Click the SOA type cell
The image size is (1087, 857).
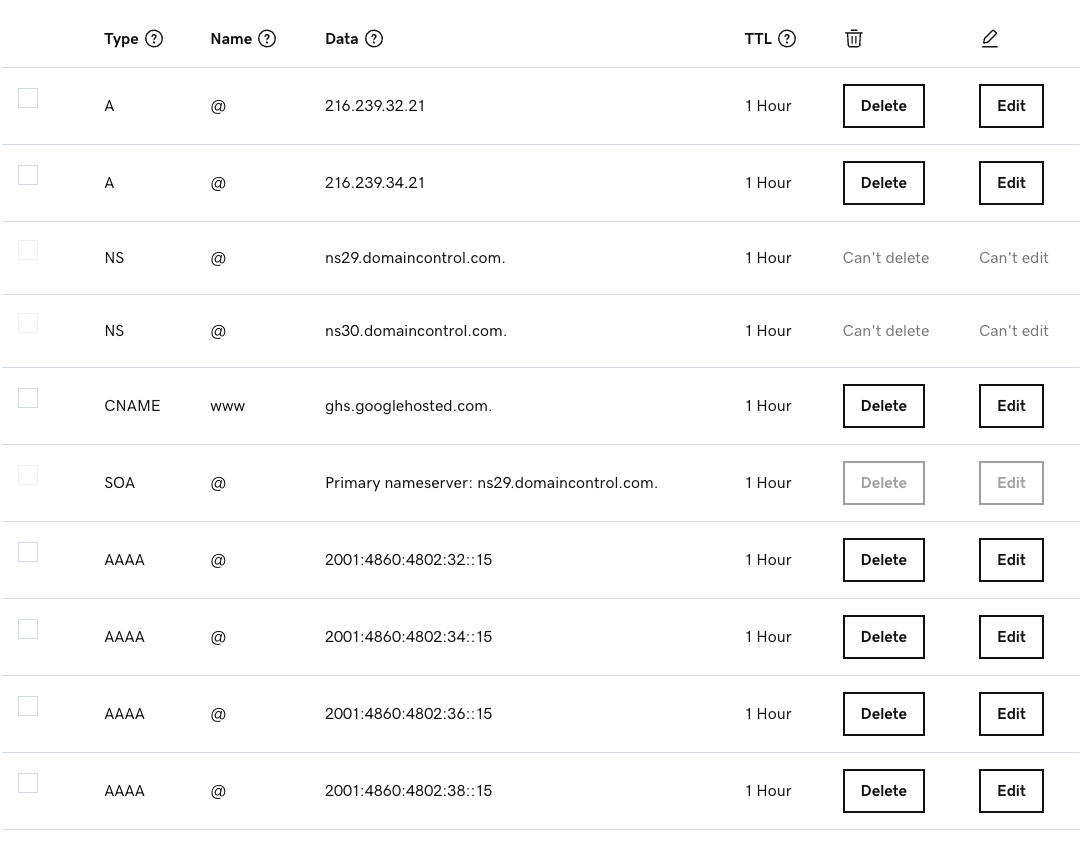pos(119,483)
